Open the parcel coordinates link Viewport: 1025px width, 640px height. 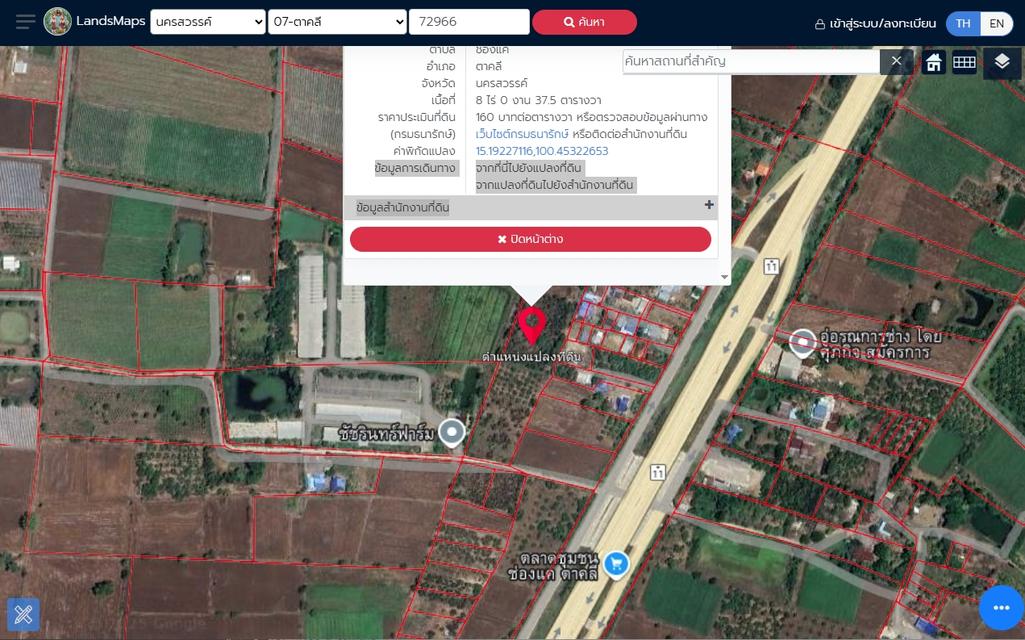[541, 151]
